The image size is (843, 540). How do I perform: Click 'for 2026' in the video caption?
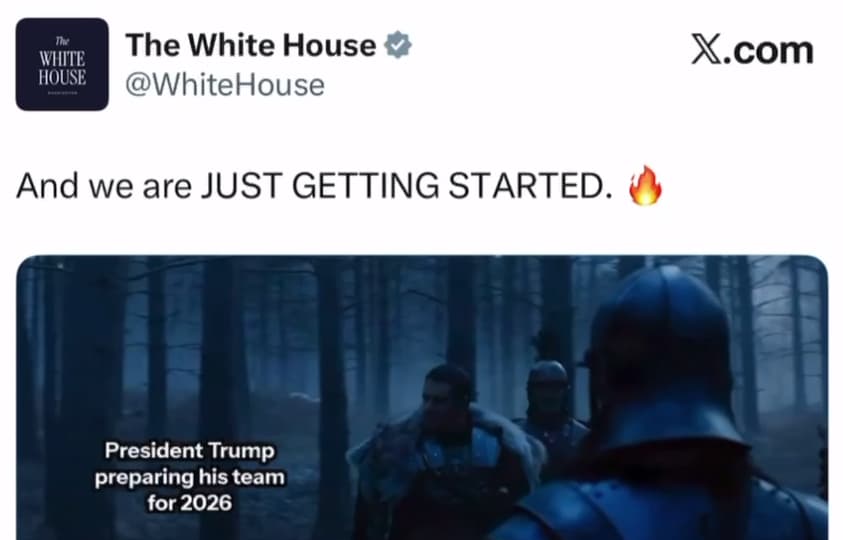pyautogui.click(x=189, y=503)
